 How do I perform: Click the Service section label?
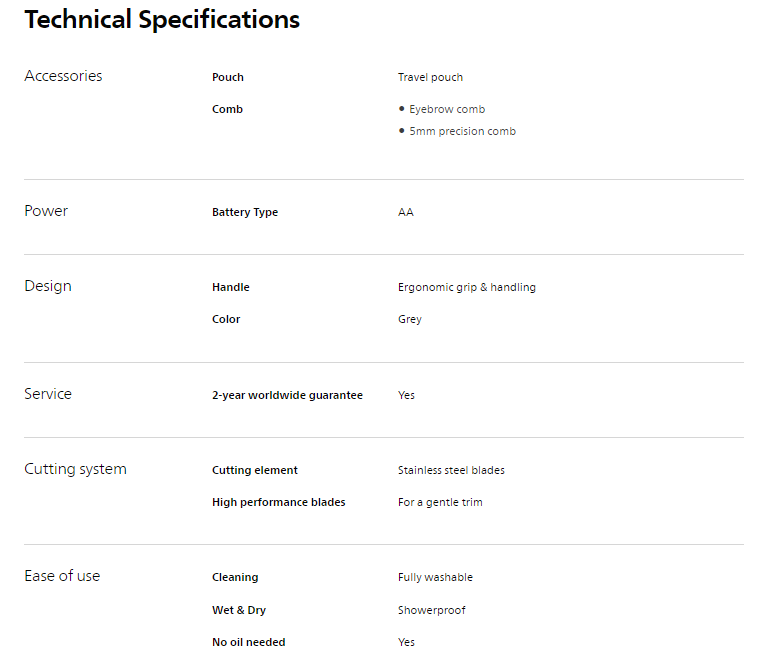tap(48, 394)
